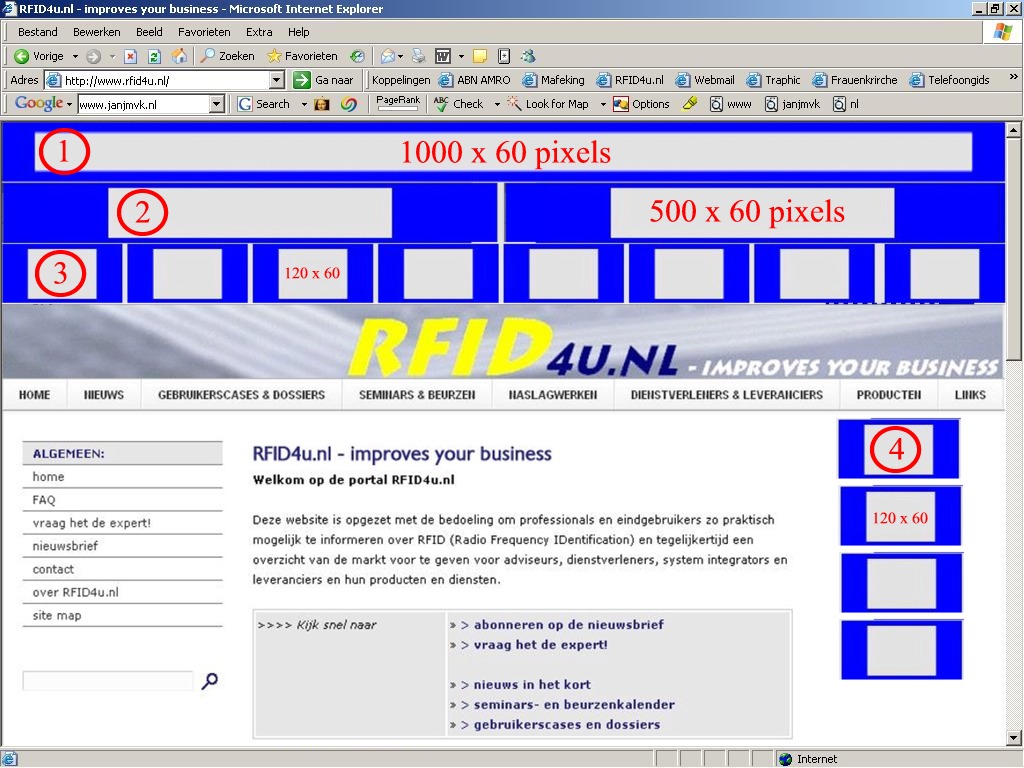This screenshot has width=1024, height=768.
Task: Open Zoeken search pane
Action: (x=227, y=56)
